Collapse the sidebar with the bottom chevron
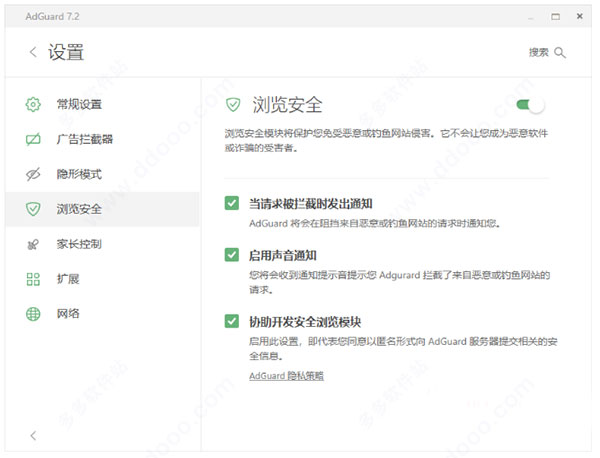Viewport: 600px width, 458px height. tap(33, 435)
